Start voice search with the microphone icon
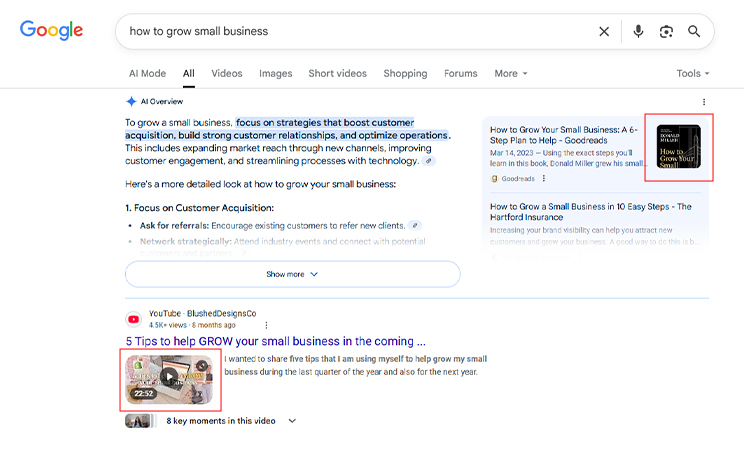This screenshot has width=750, height=450. point(638,32)
